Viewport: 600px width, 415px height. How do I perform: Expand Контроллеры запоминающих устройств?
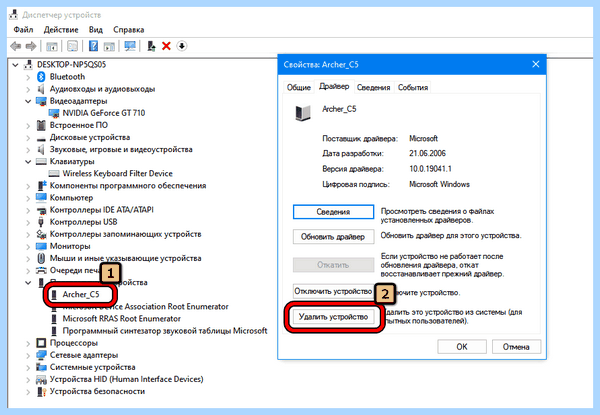[28, 234]
